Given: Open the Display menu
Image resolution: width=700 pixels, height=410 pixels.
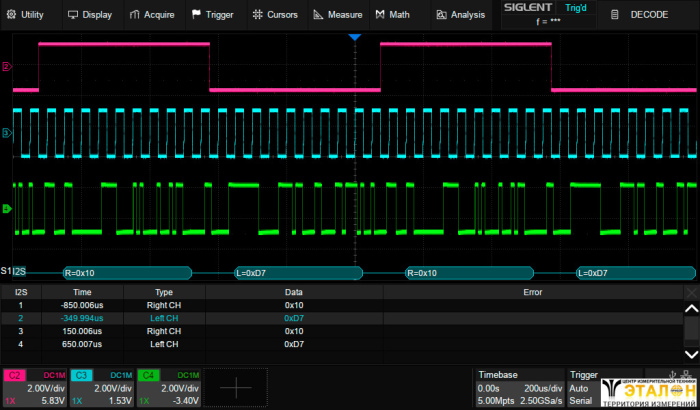Looking at the screenshot, I should [90, 15].
